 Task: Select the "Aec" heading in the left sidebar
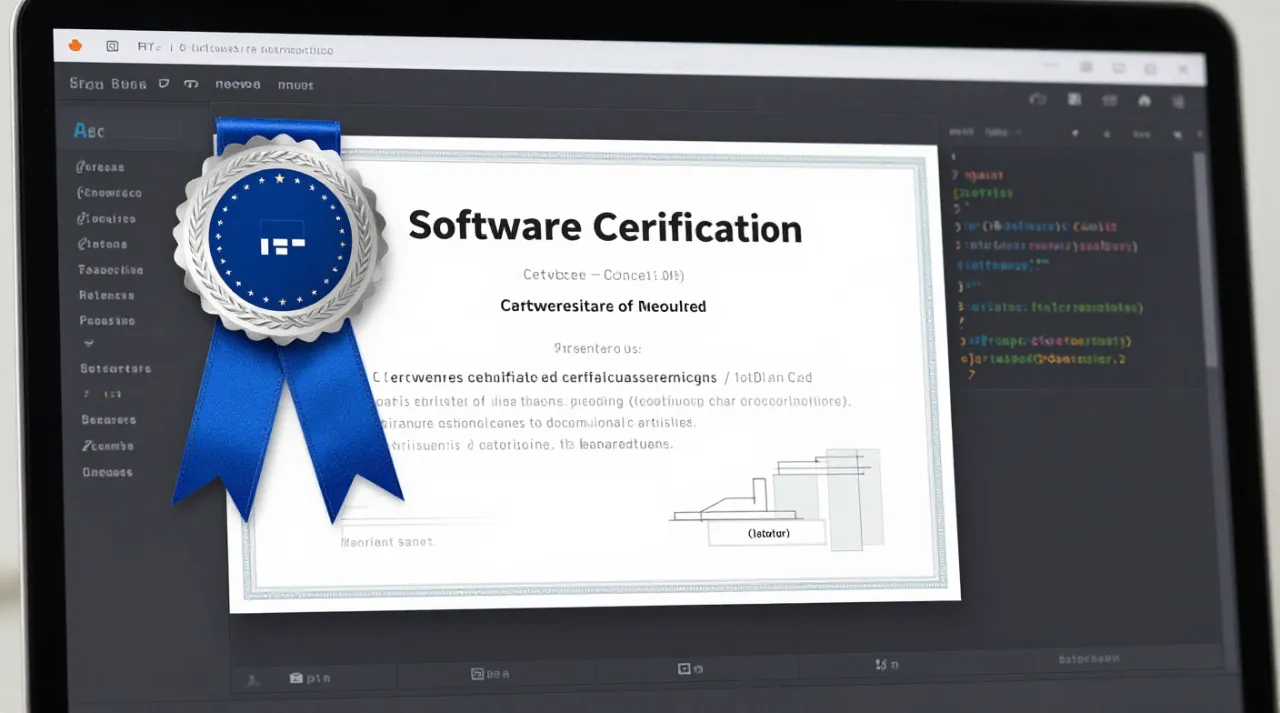pyautogui.click(x=89, y=131)
